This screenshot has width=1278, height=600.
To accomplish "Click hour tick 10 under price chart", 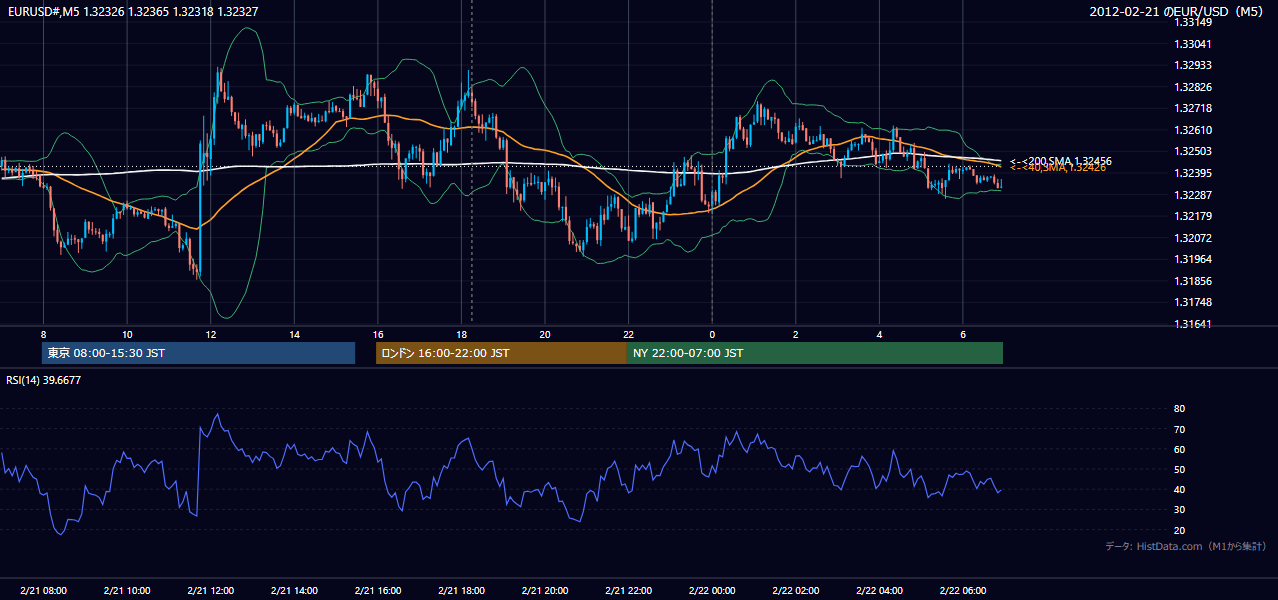I will click(x=127, y=334).
